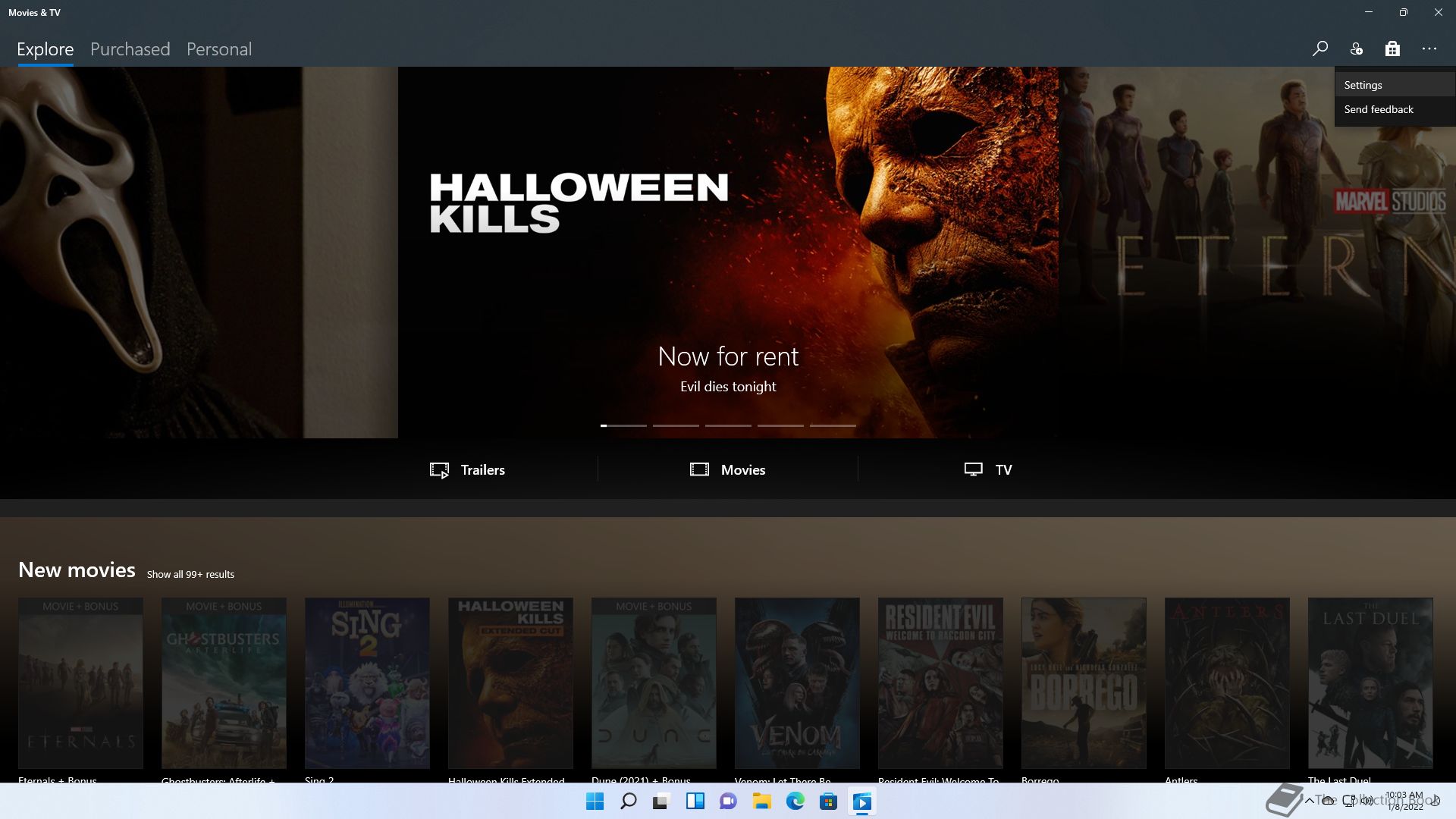Open the Sing 2 movie poster
The image size is (1456, 819).
[x=367, y=683]
